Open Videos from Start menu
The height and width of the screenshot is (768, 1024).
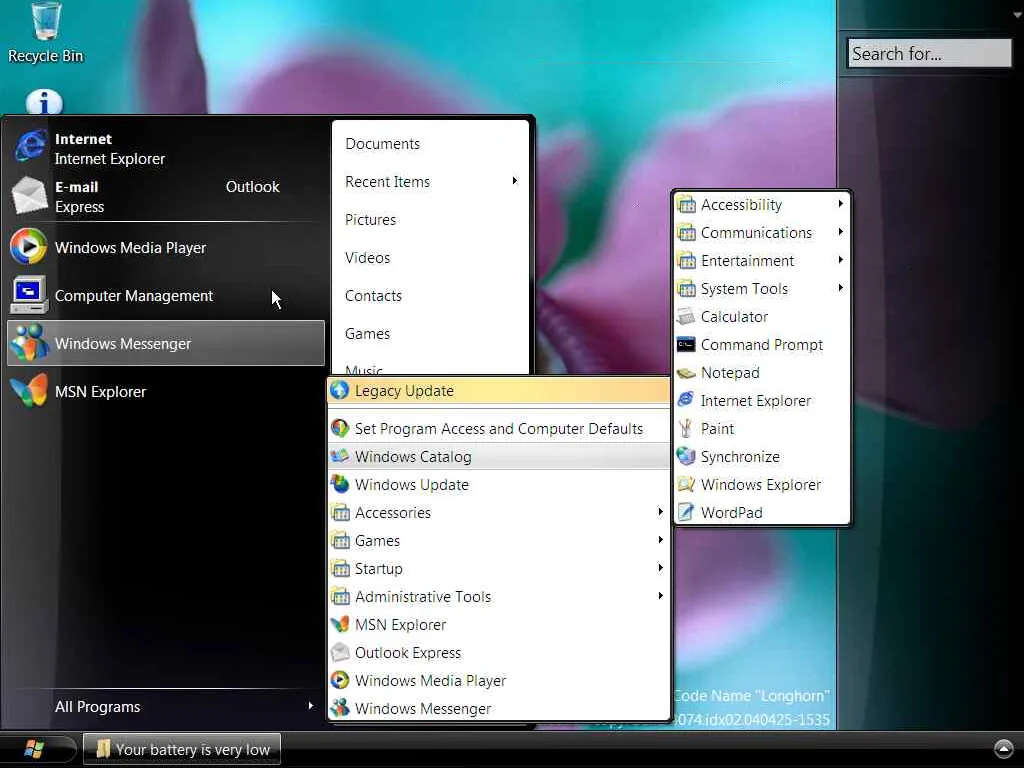368,258
